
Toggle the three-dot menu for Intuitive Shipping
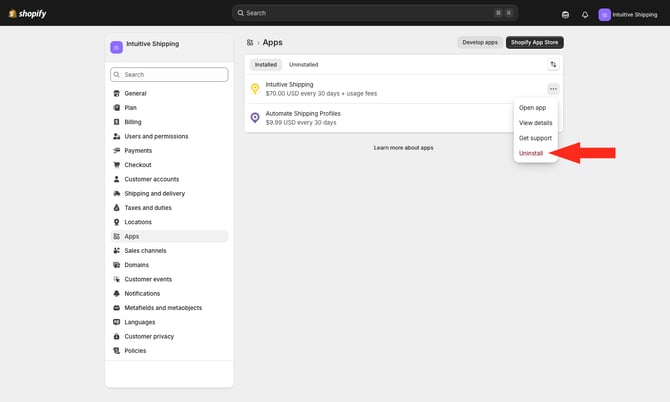[x=553, y=89]
